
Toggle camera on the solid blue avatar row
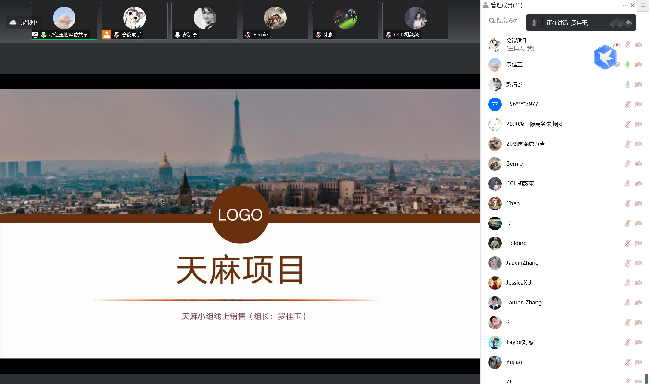click(638, 104)
